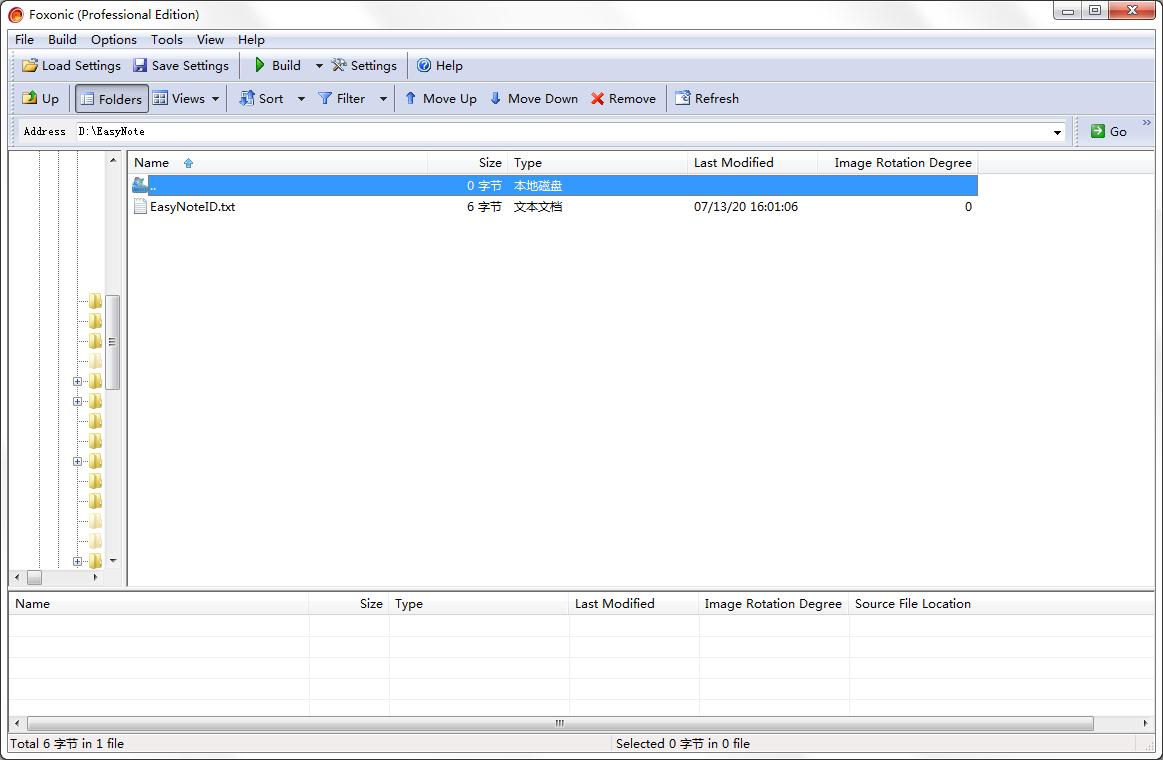
Task: Select the parent directory '..' row
Action: pyautogui.click(x=555, y=185)
